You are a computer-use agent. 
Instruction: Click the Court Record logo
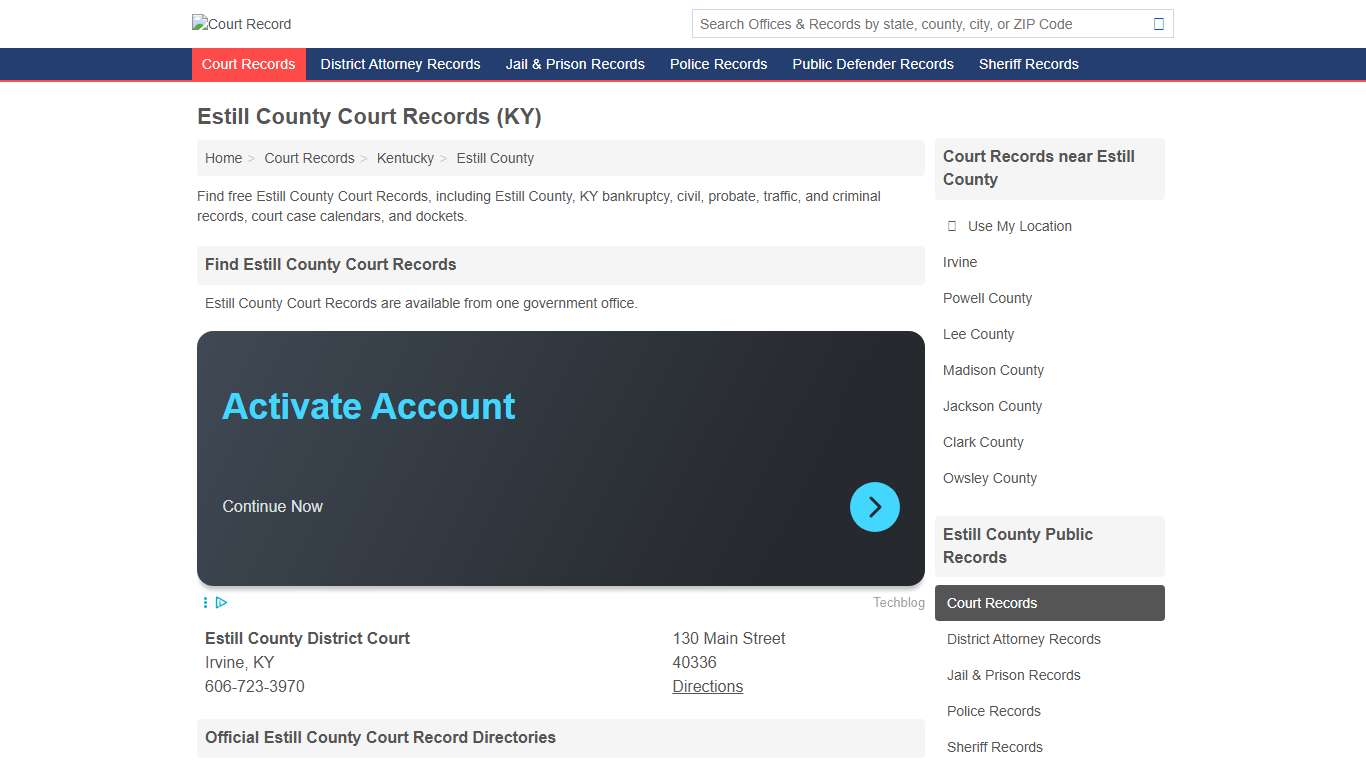[x=240, y=23]
